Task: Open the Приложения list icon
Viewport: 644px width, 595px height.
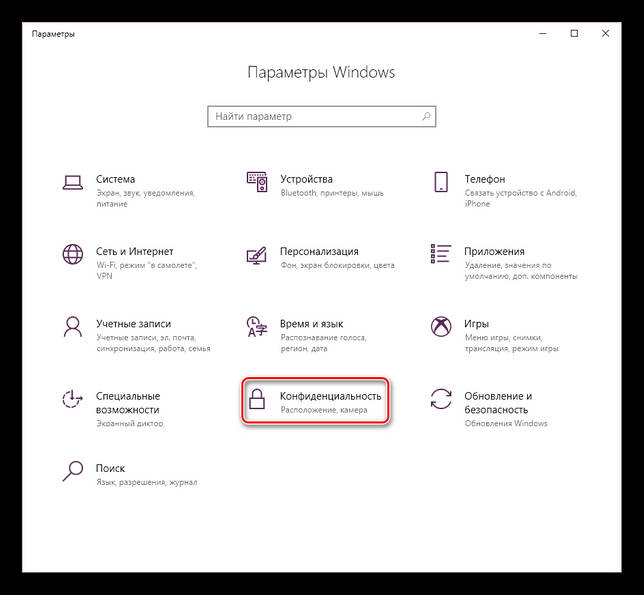Action: coord(441,253)
